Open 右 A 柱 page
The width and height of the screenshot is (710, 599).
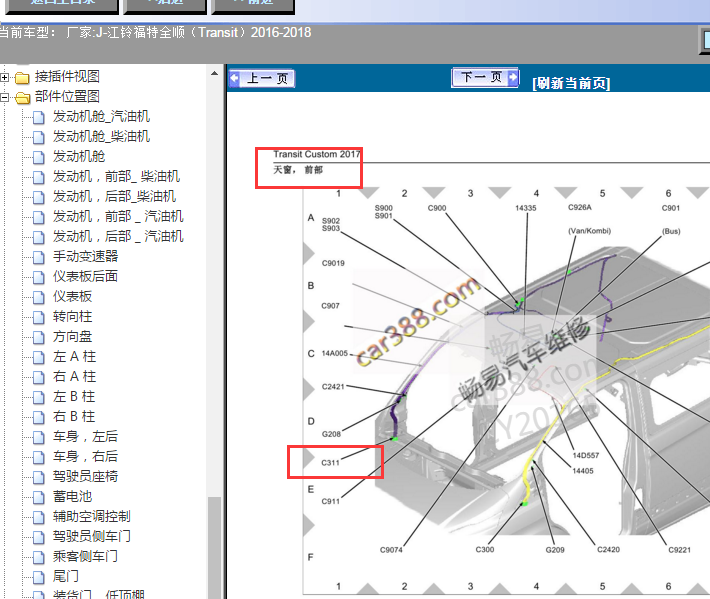74,376
